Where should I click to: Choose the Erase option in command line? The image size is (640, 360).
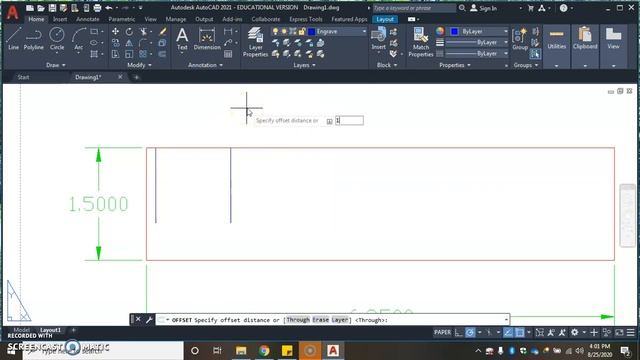[320, 320]
